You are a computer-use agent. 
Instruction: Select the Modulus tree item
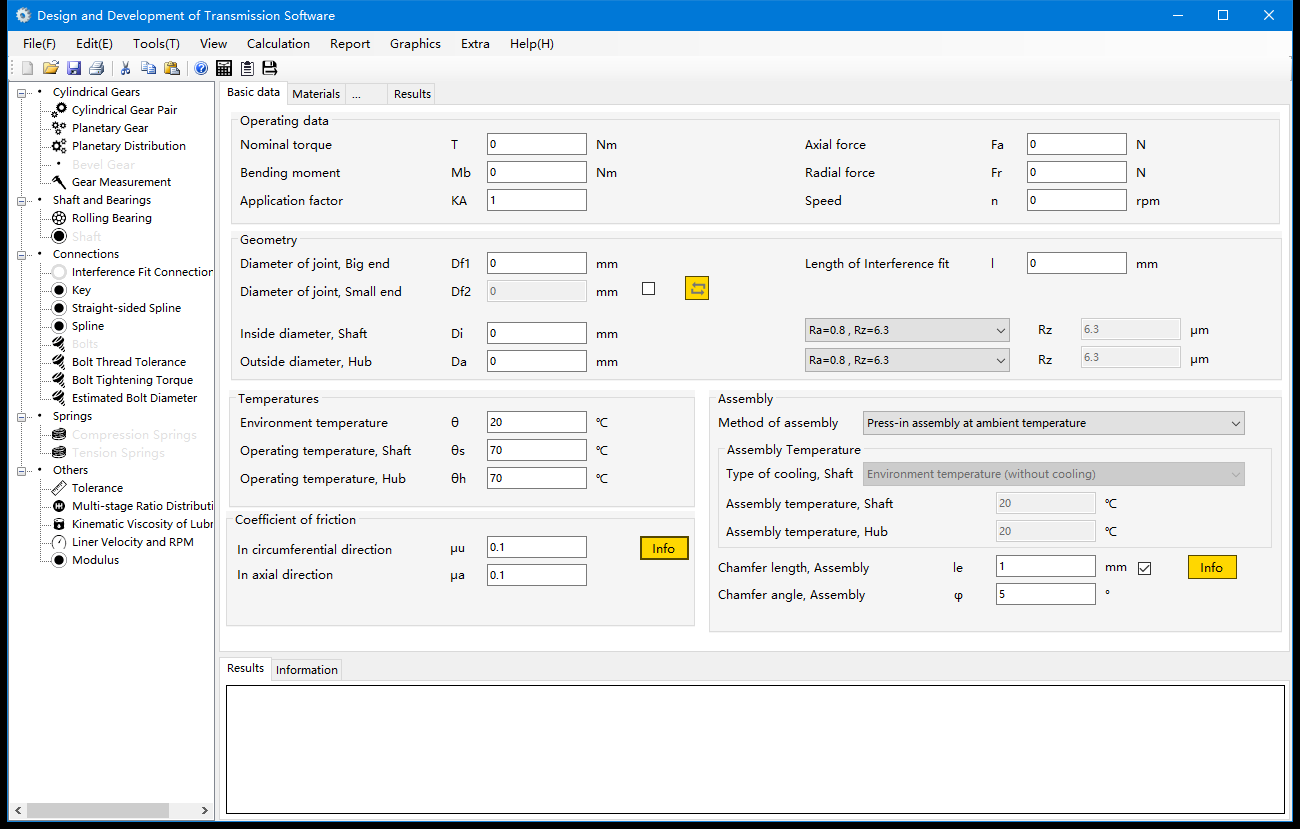pos(95,560)
